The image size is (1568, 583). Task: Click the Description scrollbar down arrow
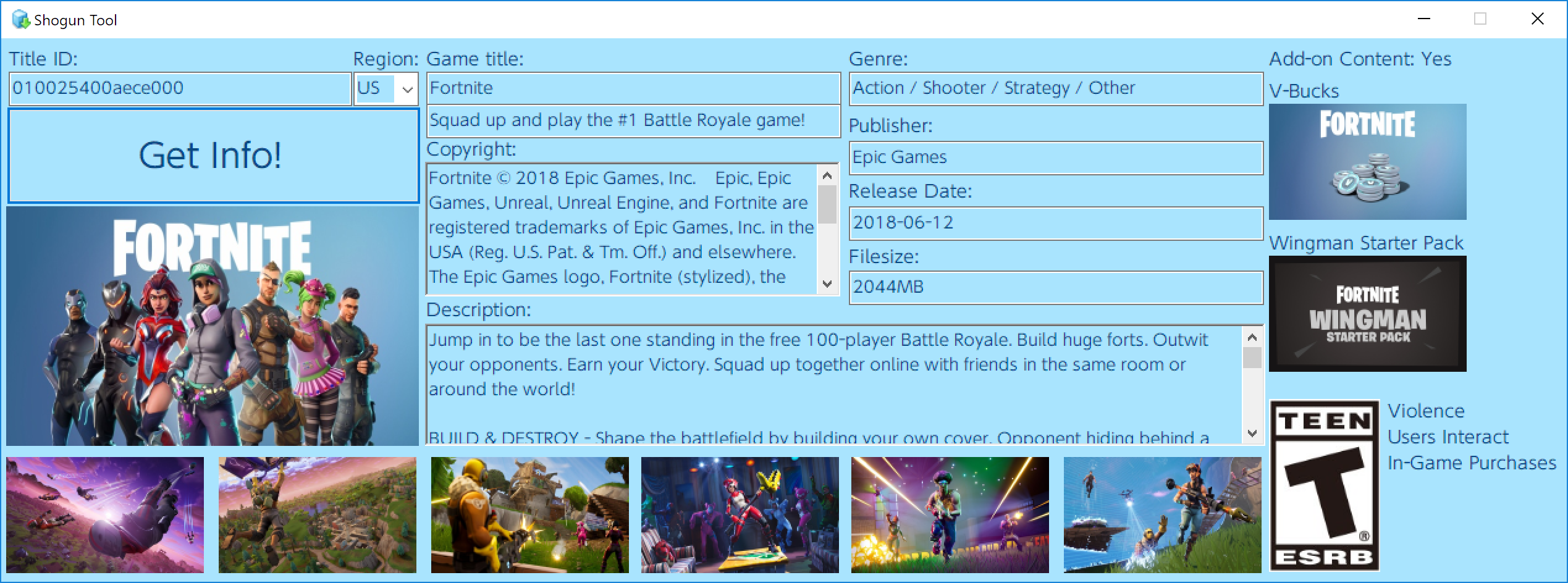pyautogui.click(x=1252, y=433)
